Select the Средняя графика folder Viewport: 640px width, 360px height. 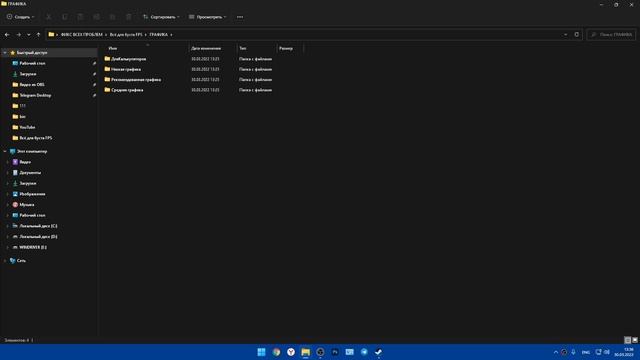(124, 90)
